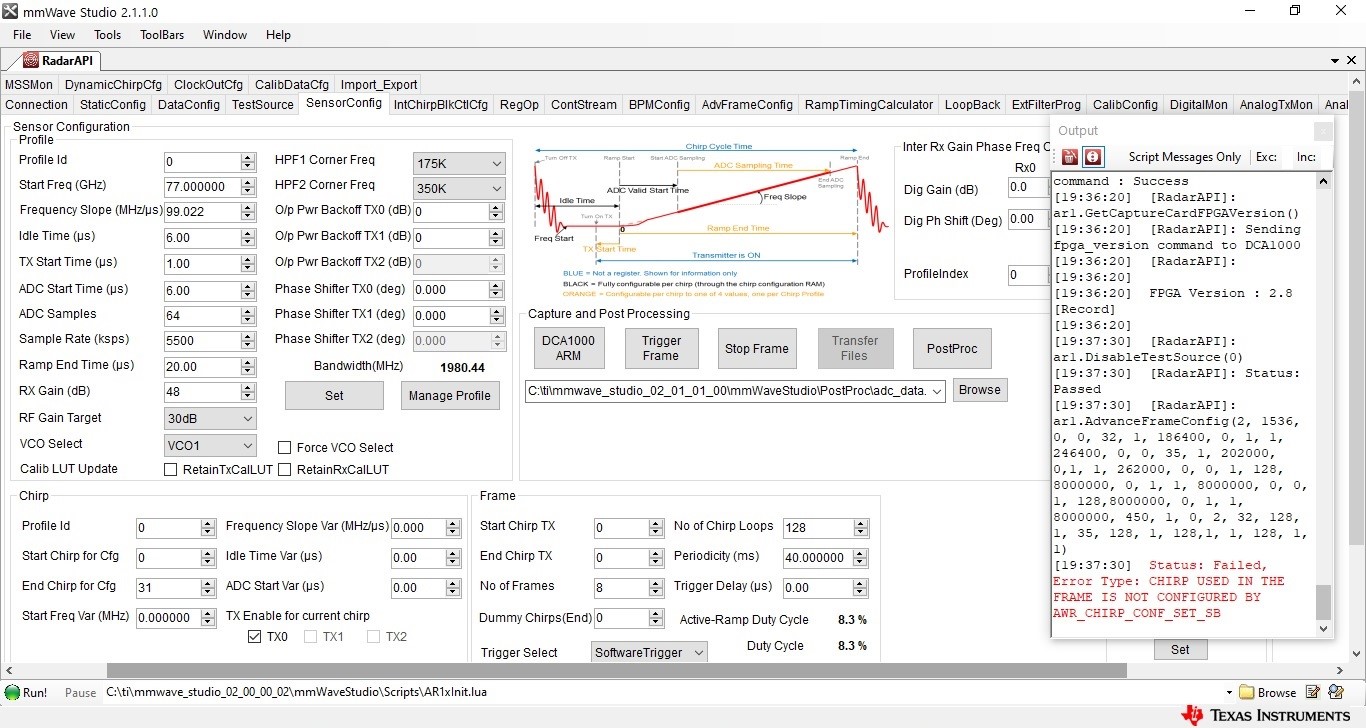Image resolution: width=1366 pixels, height=728 pixels.
Task: Click the script file path field
Action: coord(663,692)
